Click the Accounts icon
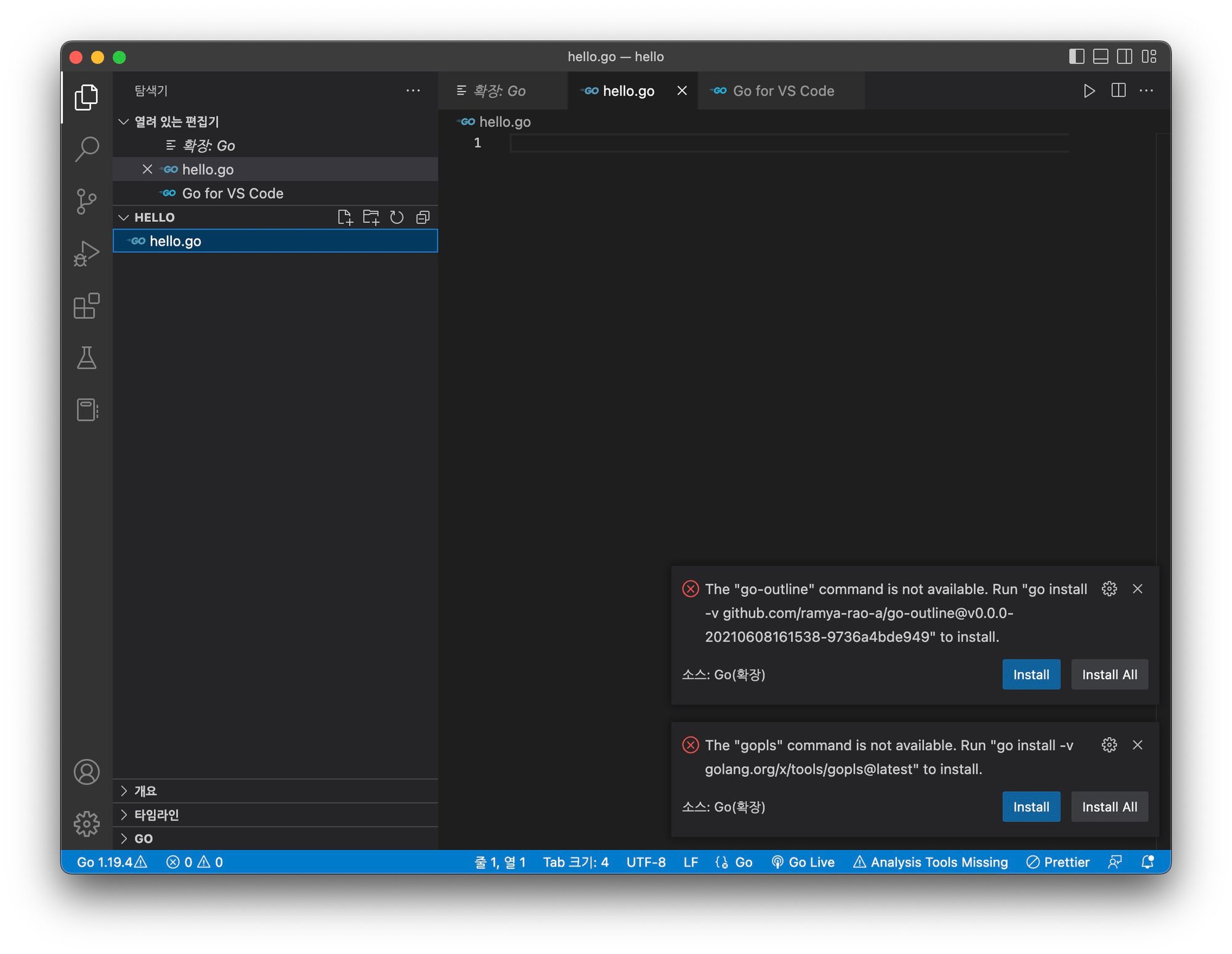Viewport: 1232px width, 954px height. (86, 772)
